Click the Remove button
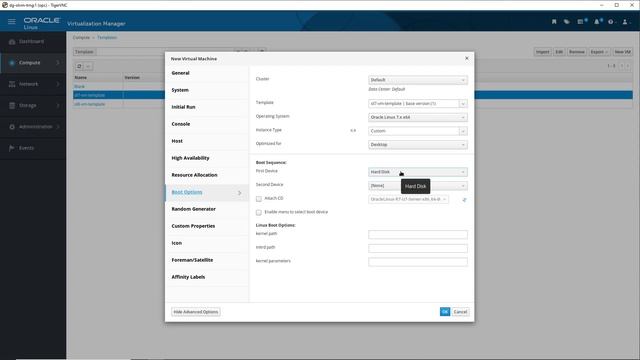Image resolution: width=640 pixels, height=360 pixels. point(576,52)
